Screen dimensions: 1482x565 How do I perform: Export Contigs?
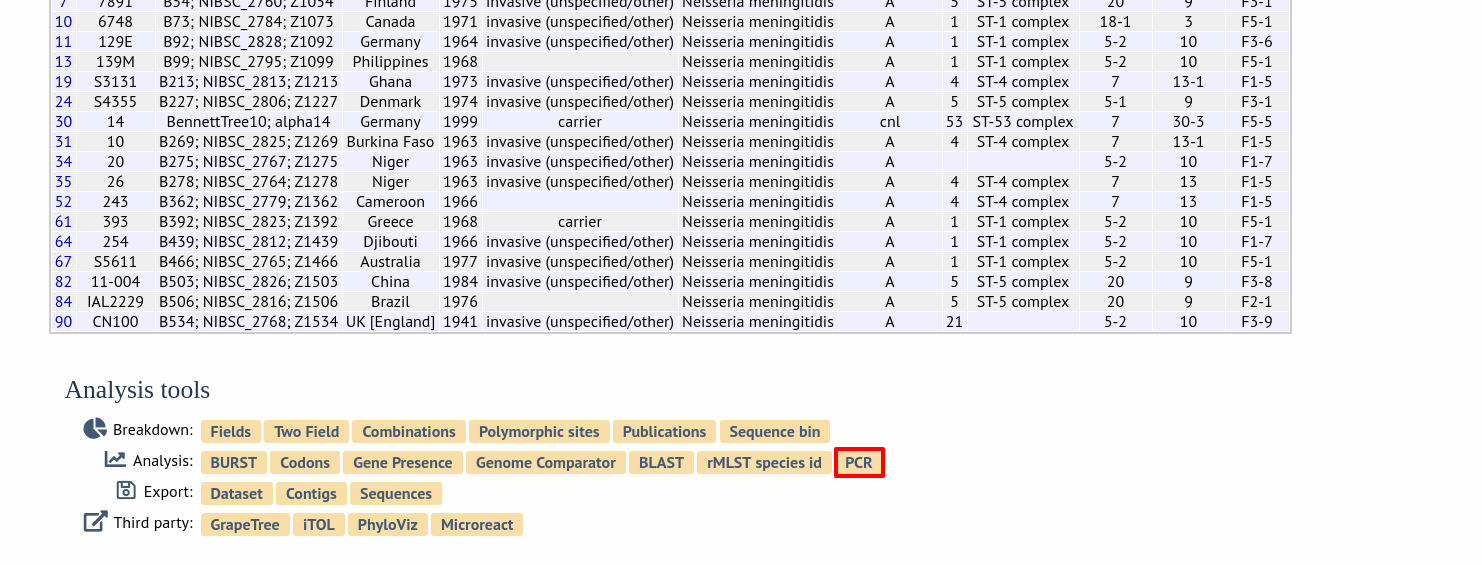tap(311, 494)
